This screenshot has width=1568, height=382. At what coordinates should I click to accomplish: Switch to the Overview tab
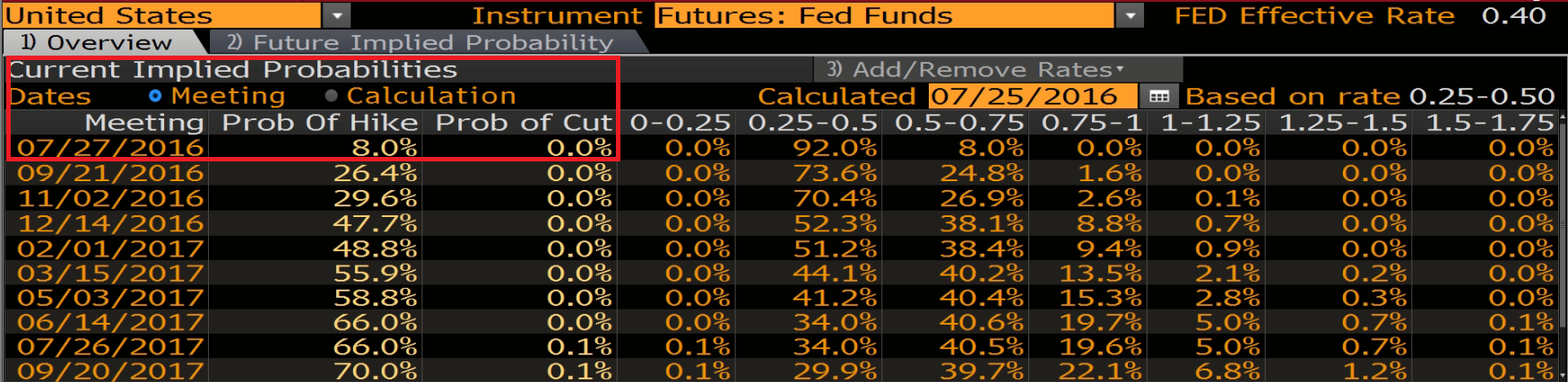point(97,42)
